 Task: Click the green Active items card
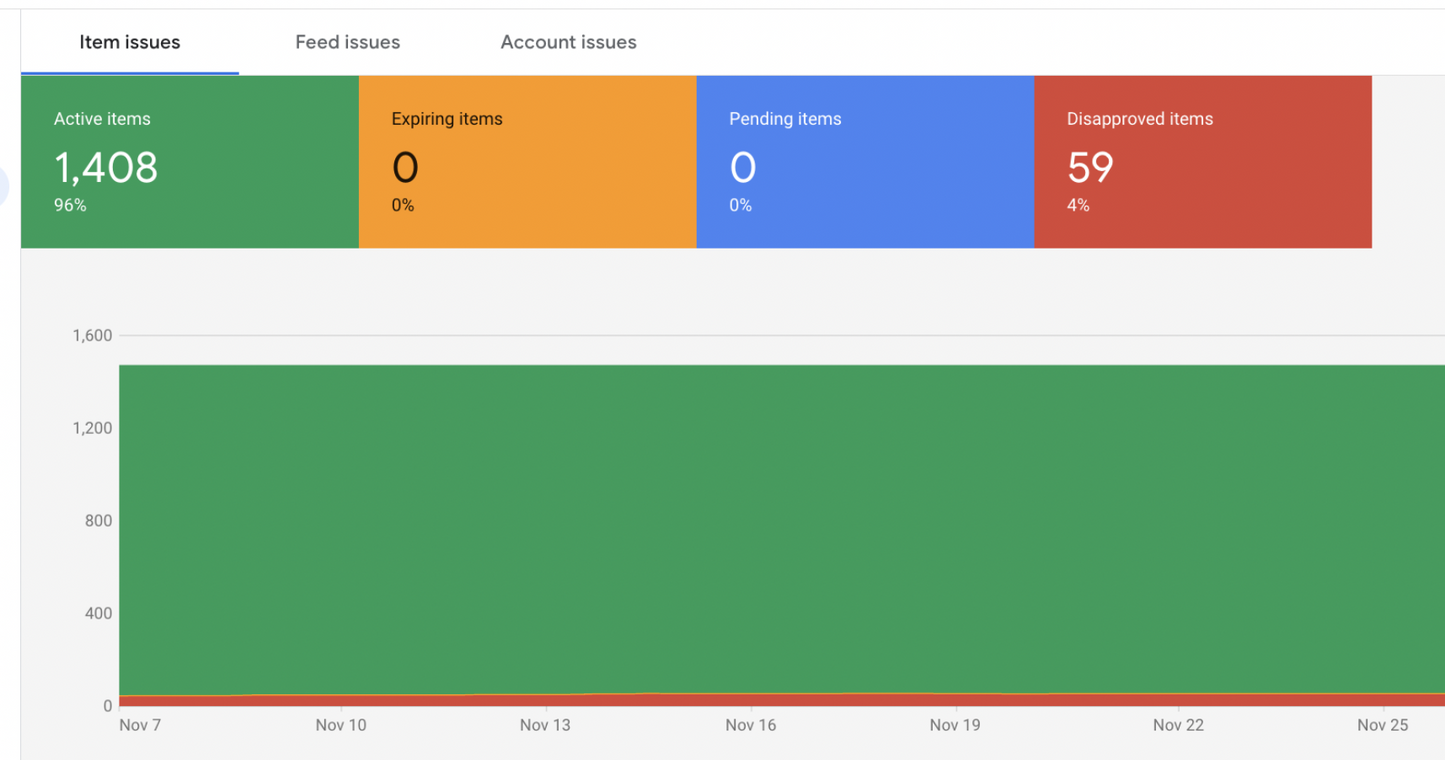tap(190, 160)
